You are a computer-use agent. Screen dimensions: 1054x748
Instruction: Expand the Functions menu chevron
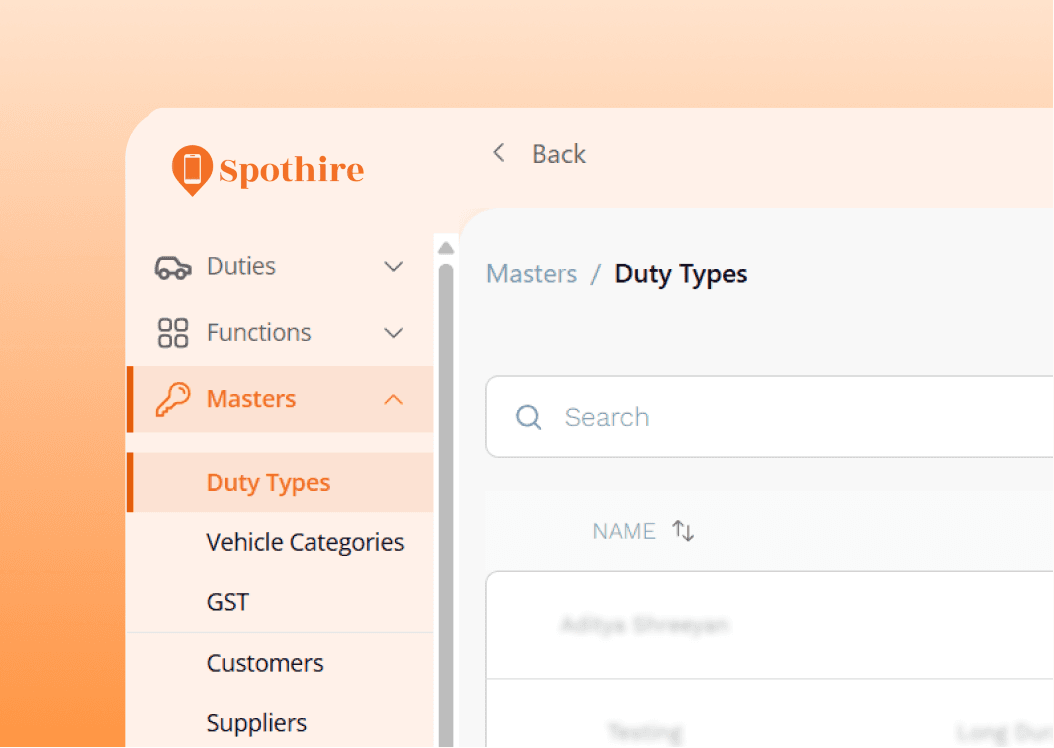click(x=394, y=333)
